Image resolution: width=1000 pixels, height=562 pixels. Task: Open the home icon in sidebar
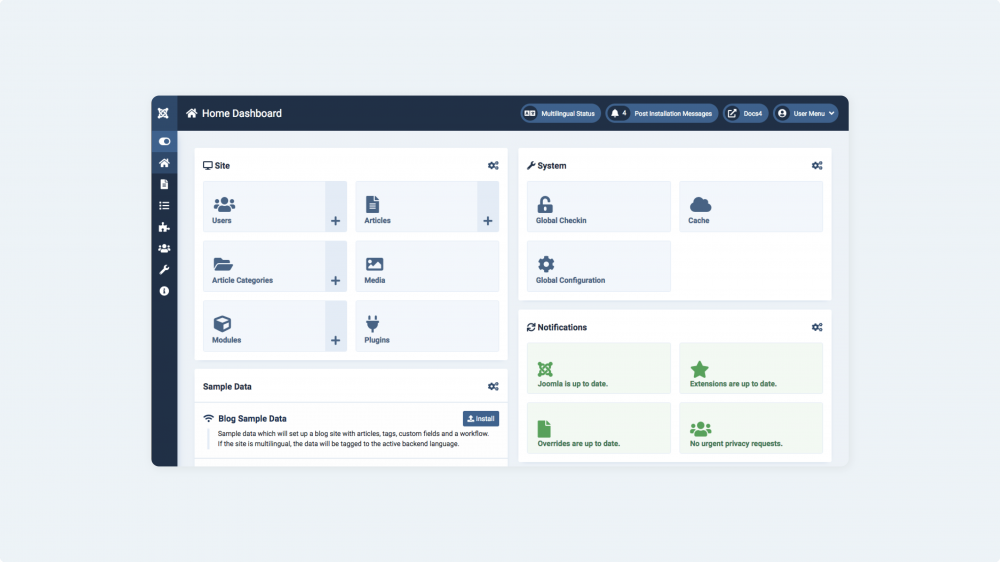coord(164,163)
